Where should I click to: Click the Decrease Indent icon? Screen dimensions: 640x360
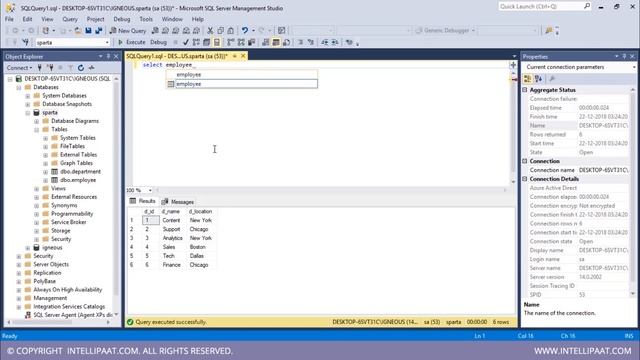tap(324, 42)
